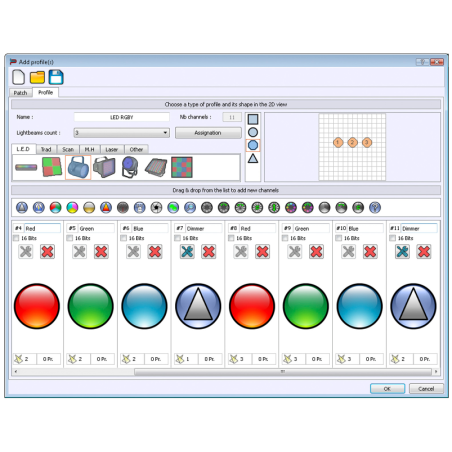Select the tilted LED wash panel fixture icon
Viewport: 452px width, 452px height.
tap(156, 167)
